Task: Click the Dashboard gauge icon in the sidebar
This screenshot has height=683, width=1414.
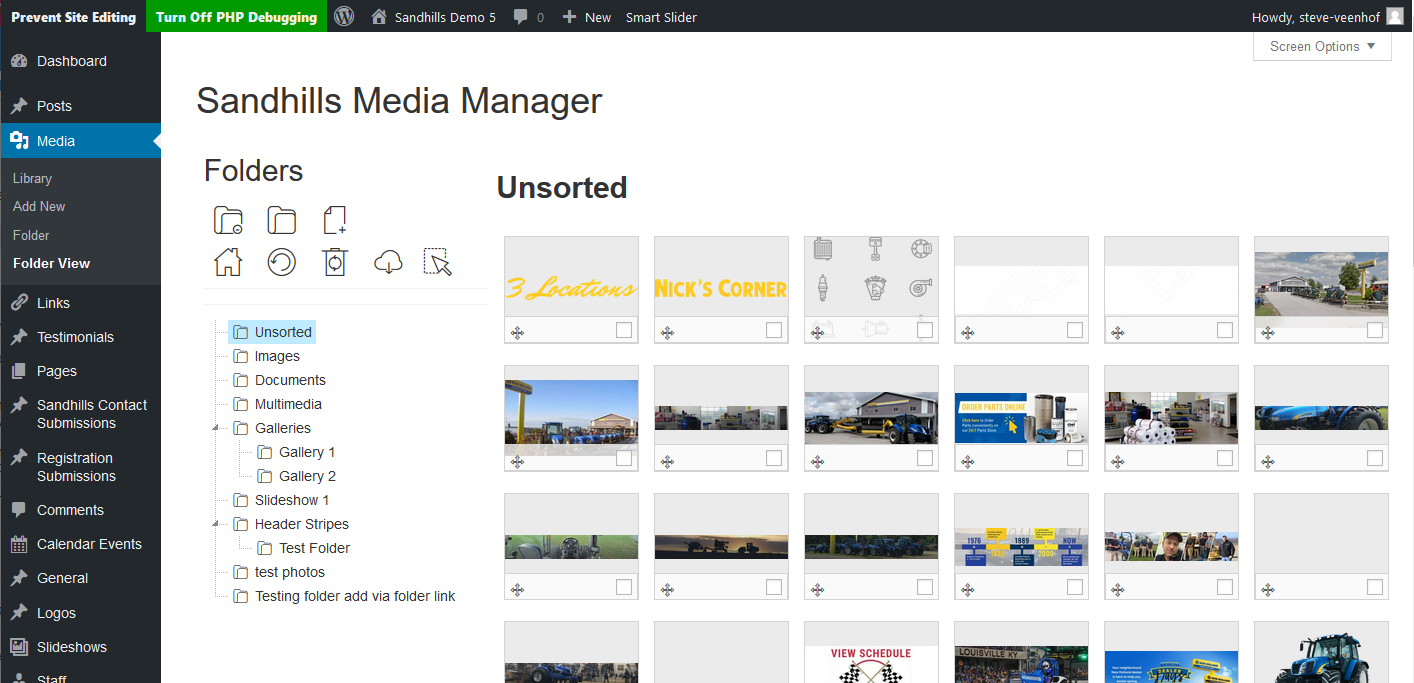Action: (x=19, y=61)
